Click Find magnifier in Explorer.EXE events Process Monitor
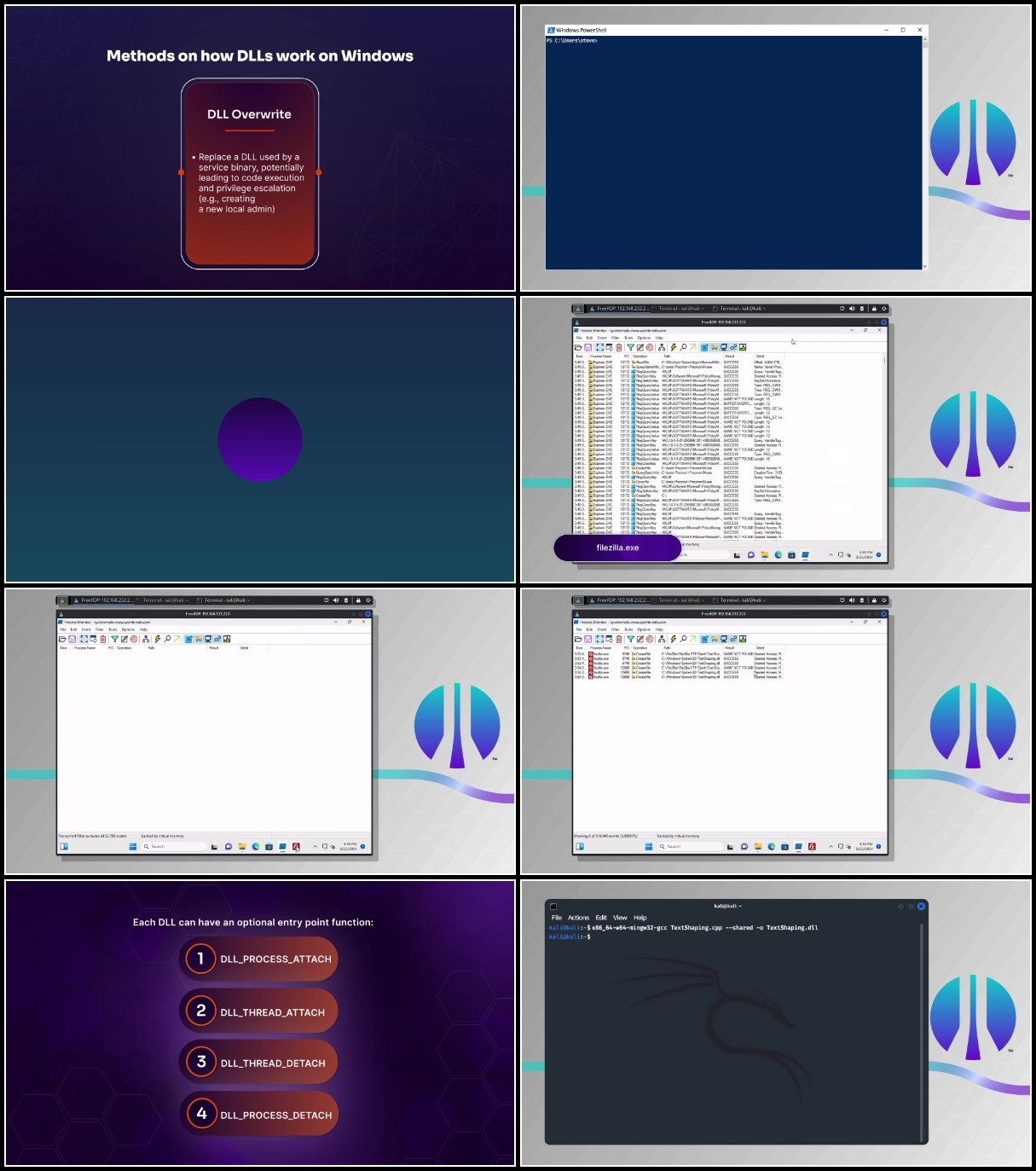Viewport: 1036px width, 1171px height. point(683,347)
